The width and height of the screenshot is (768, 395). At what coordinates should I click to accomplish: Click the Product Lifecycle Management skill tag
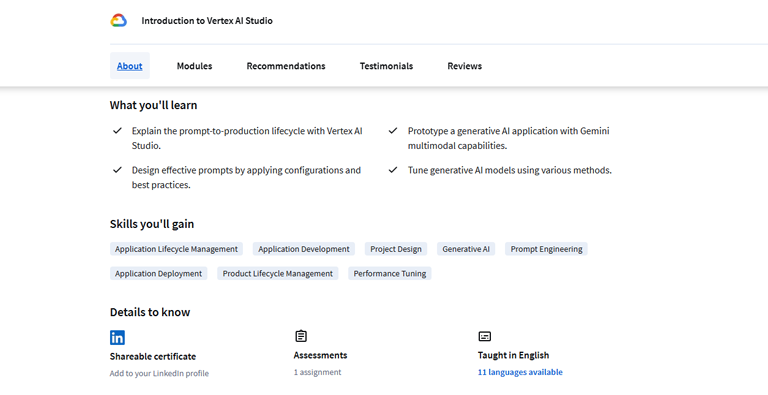click(x=278, y=273)
